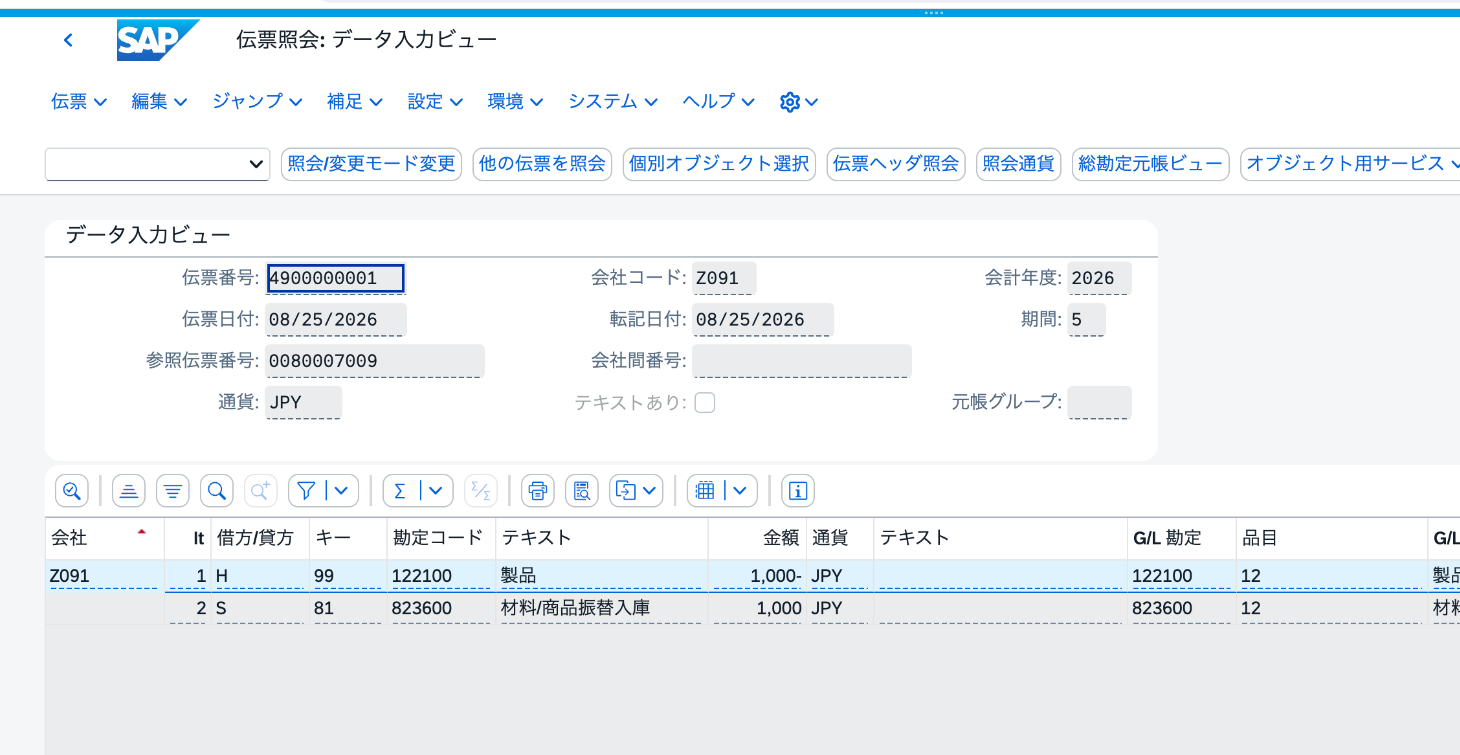Expand the sum options dropdown arrow
Viewport: 1460px width, 755px height.
437,490
